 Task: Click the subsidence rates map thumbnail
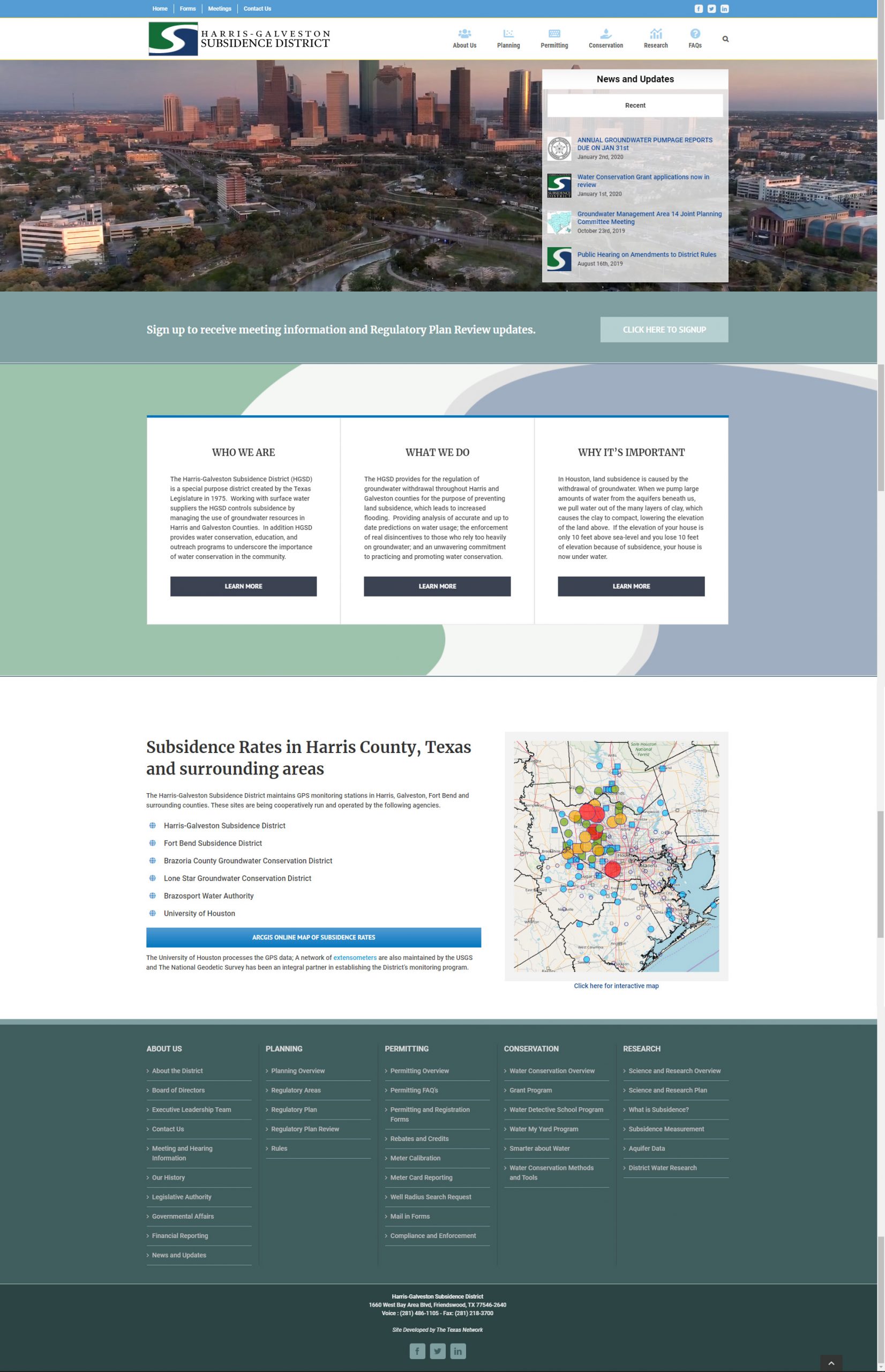(x=616, y=856)
